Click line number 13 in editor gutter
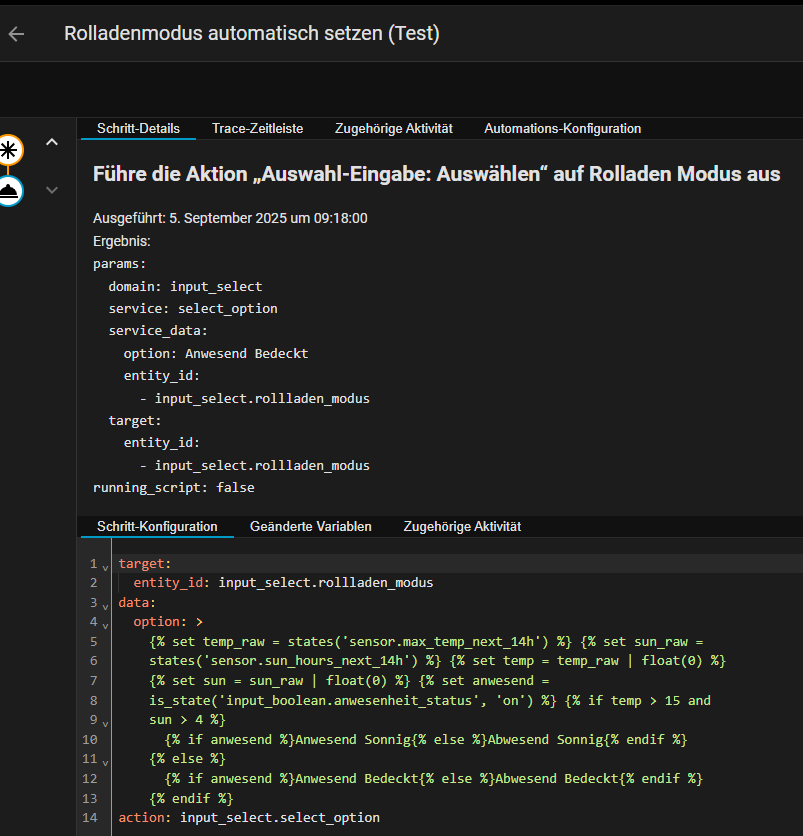This screenshot has height=836, width=803. point(92,798)
